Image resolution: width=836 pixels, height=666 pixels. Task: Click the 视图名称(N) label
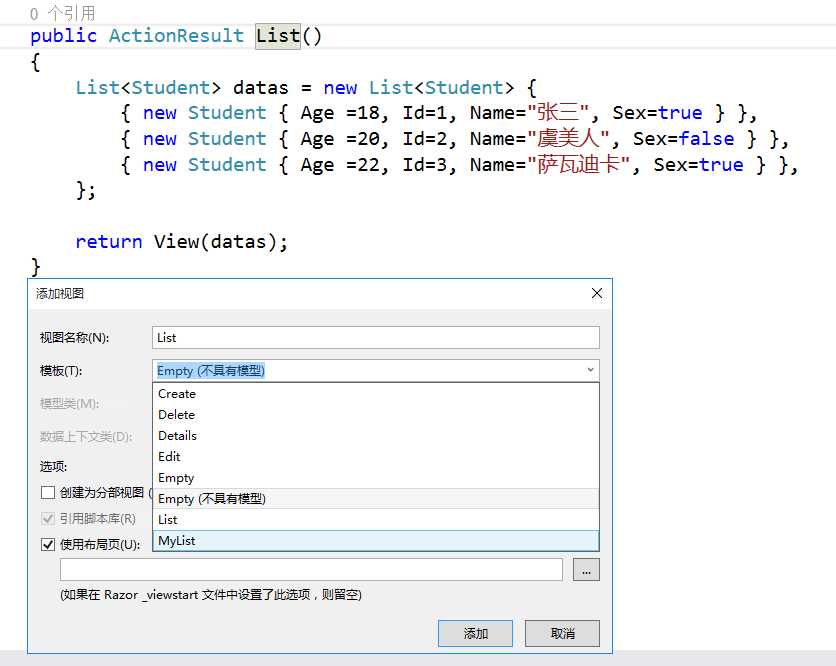74,338
